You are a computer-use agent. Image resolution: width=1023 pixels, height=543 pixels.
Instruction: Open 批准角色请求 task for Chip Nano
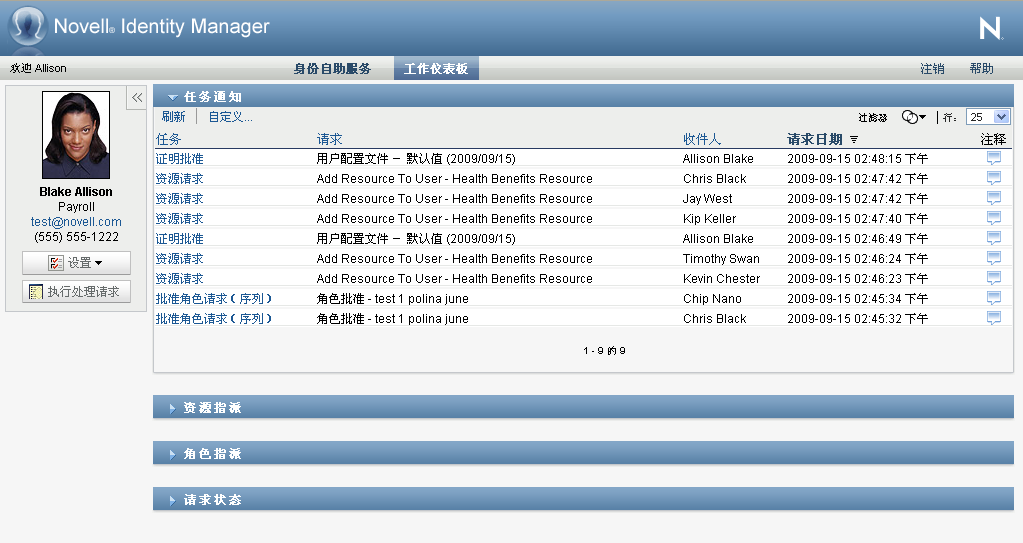[x=214, y=298]
